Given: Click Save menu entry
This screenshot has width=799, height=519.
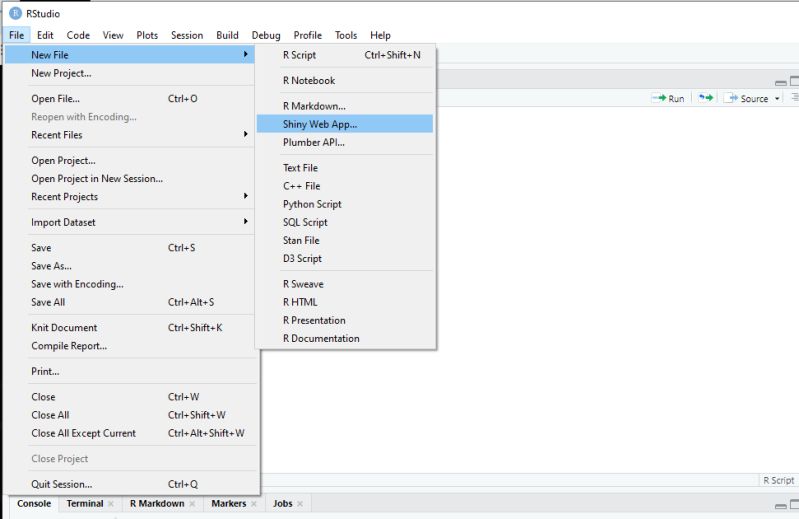Looking at the screenshot, I should (129, 248).
